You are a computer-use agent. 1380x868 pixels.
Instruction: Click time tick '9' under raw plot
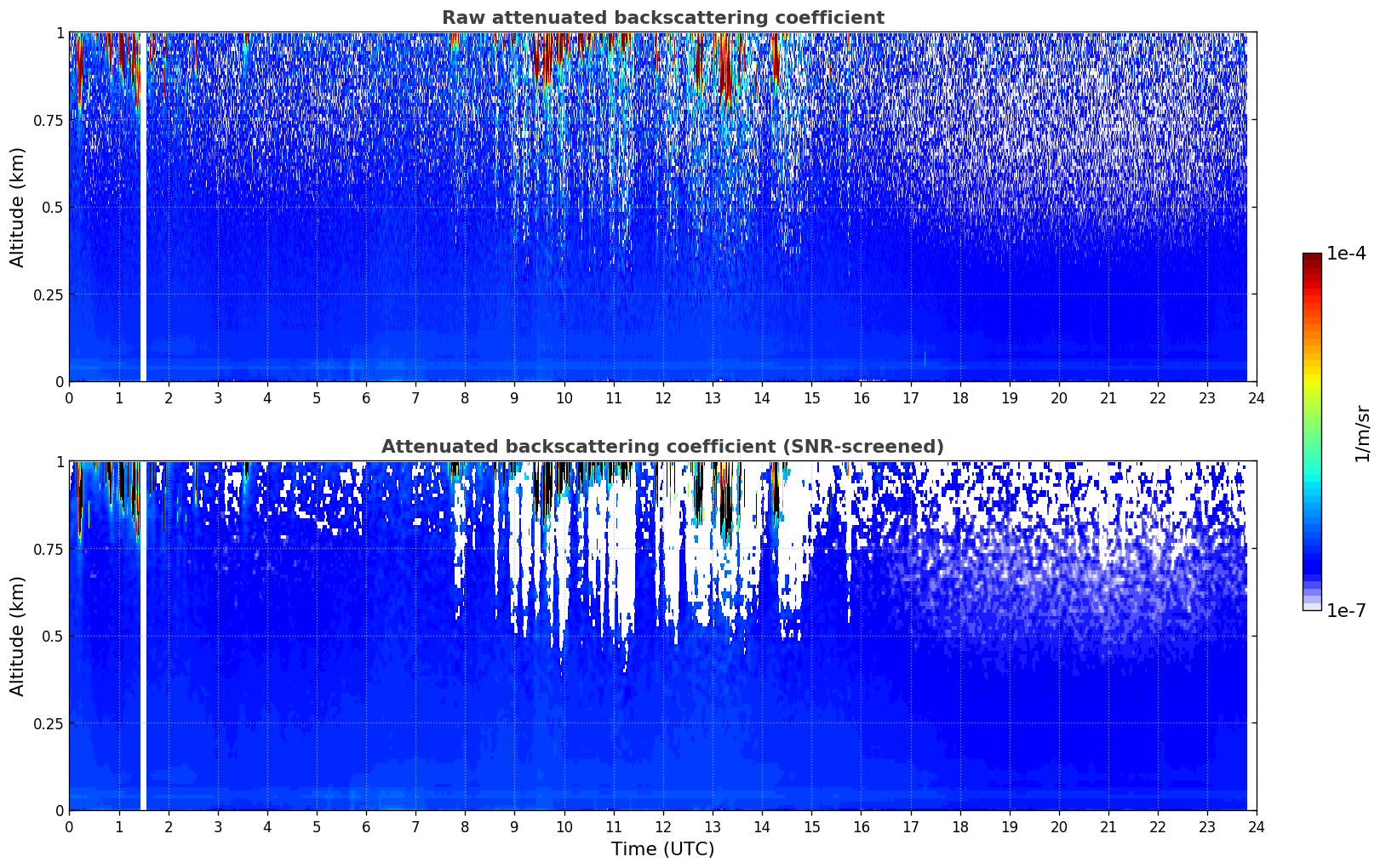click(x=514, y=397)
